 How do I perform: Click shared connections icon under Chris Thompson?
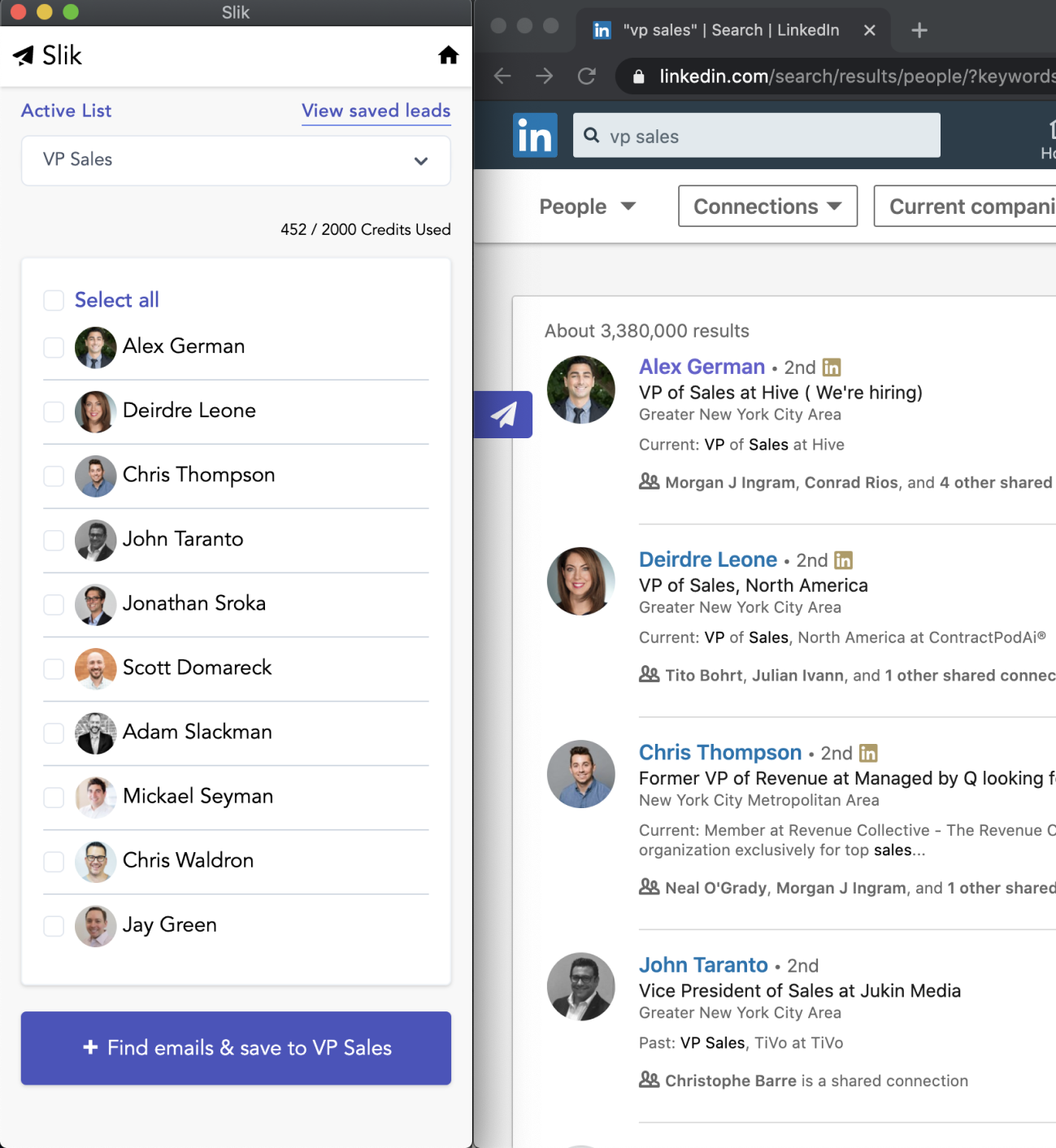pyautogui.click(x=649, y=886)
